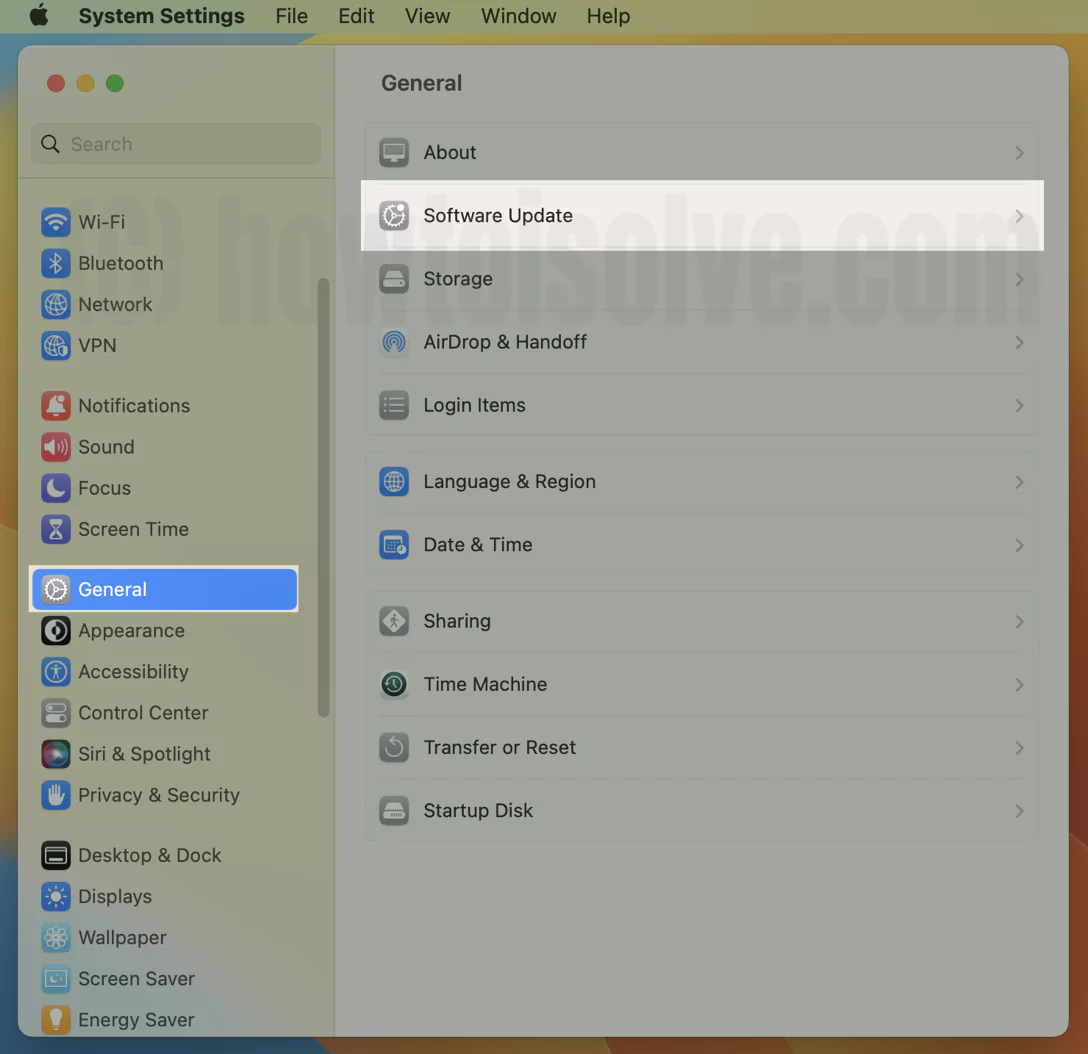Select the Screen Time hourglass icon
The image size is (1088, 1054).
[56, 529]
